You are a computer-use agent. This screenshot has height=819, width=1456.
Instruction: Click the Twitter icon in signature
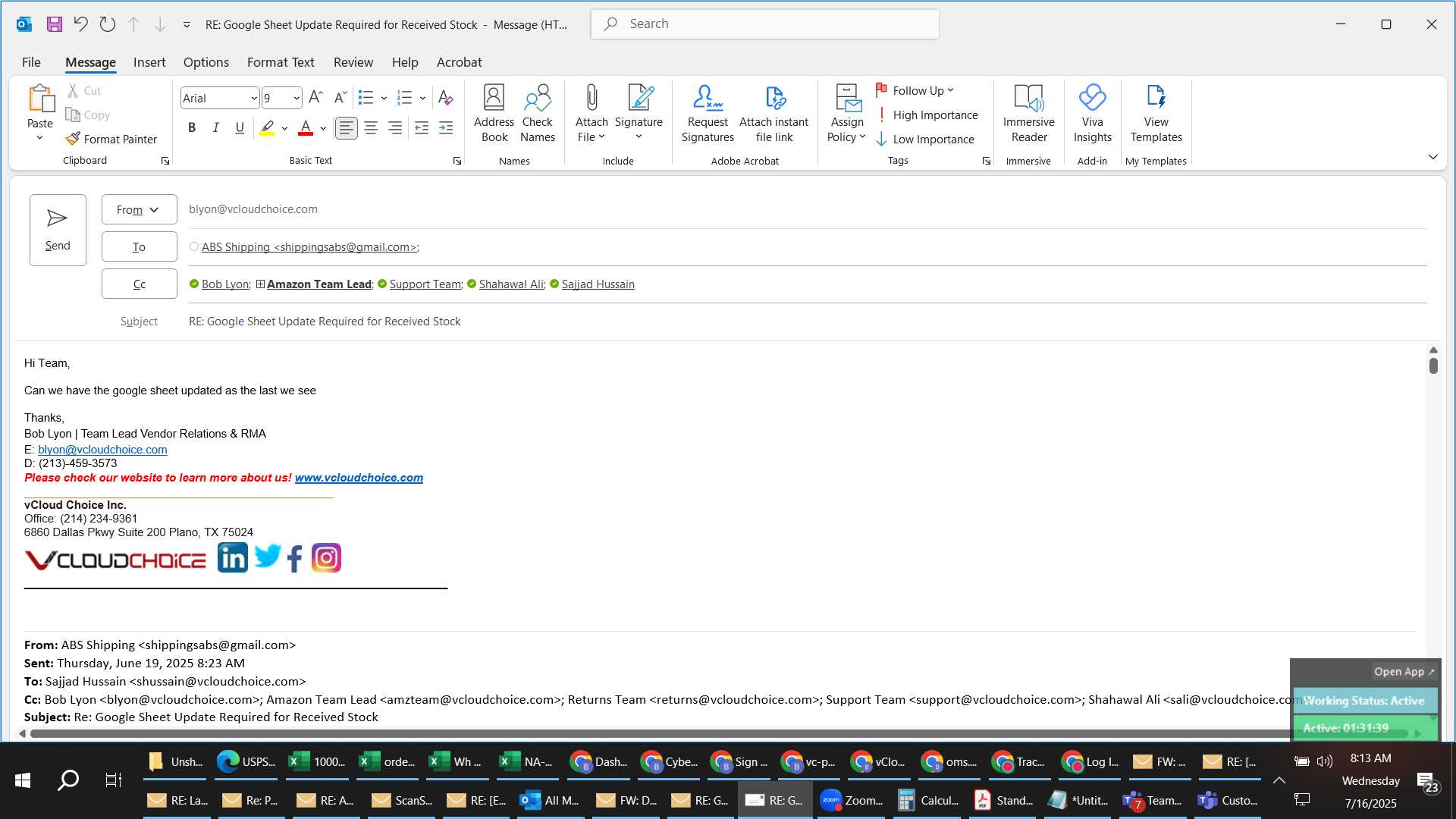pyautogui.click(x=267, y=557)
